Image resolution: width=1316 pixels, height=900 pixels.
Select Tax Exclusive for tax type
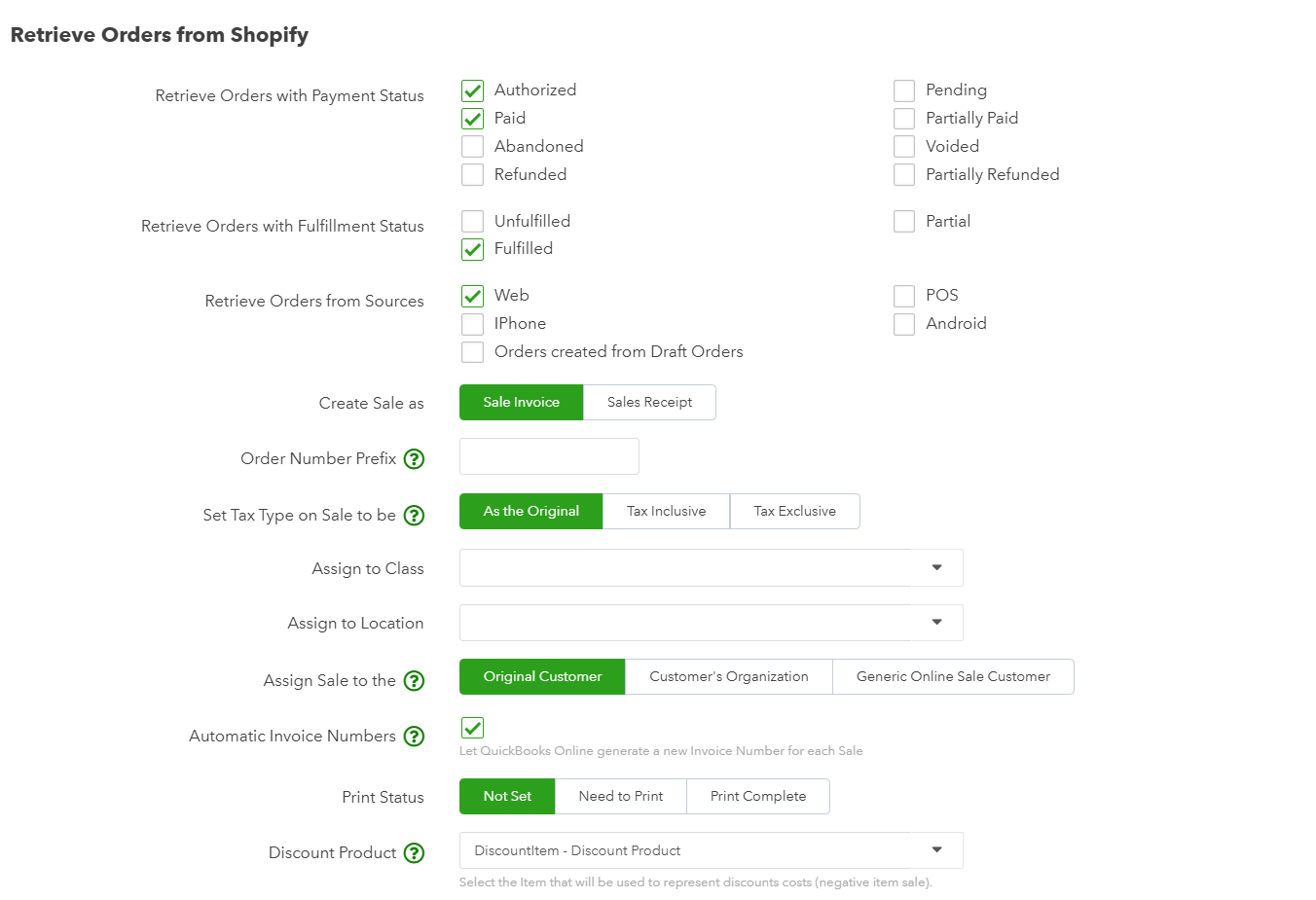[794, 511]
